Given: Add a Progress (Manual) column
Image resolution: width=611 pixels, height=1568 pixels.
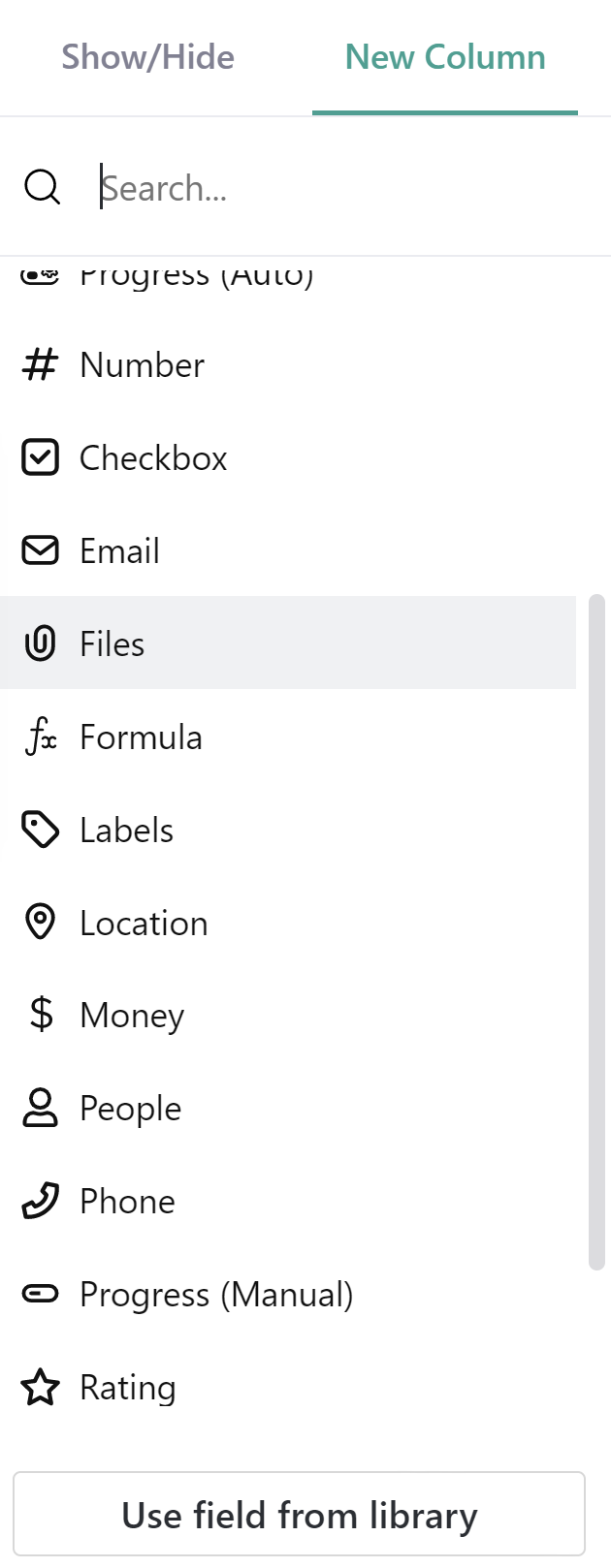Looking at the screenshot, I should tap(216, 1294).
